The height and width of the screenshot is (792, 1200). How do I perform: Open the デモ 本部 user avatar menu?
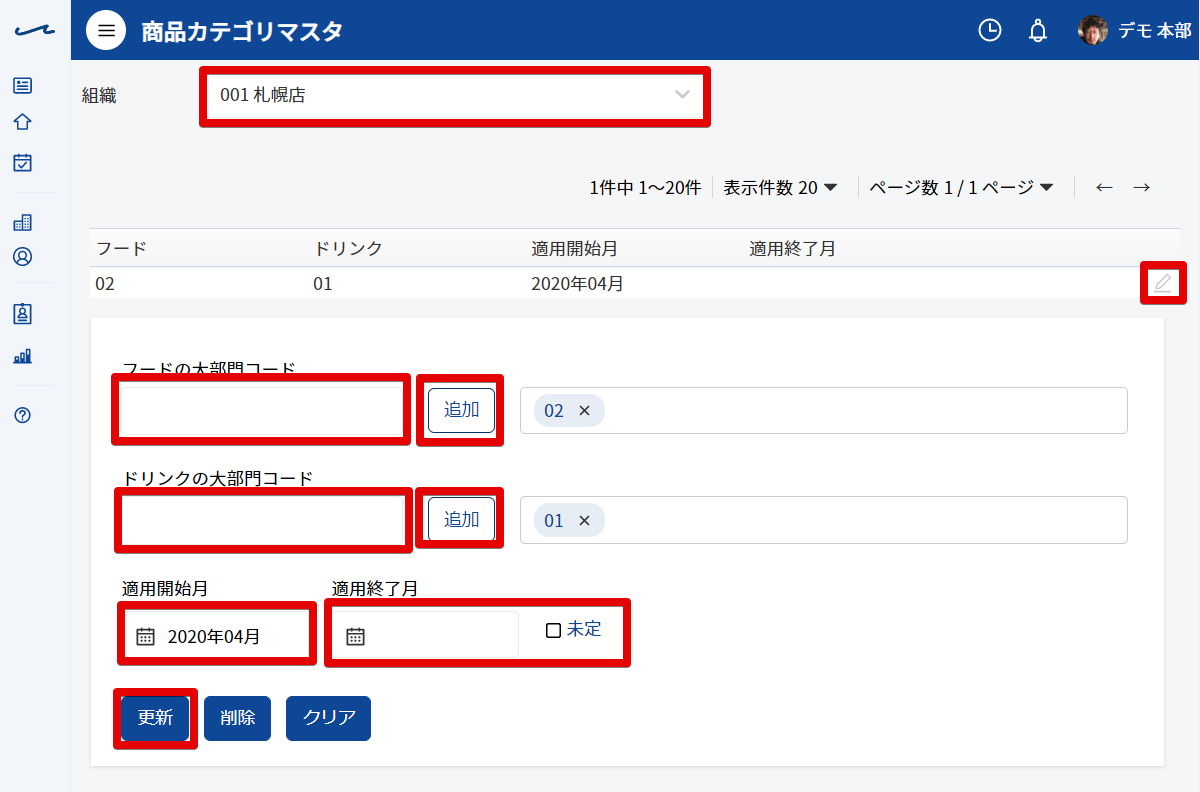pos(1135,30)
